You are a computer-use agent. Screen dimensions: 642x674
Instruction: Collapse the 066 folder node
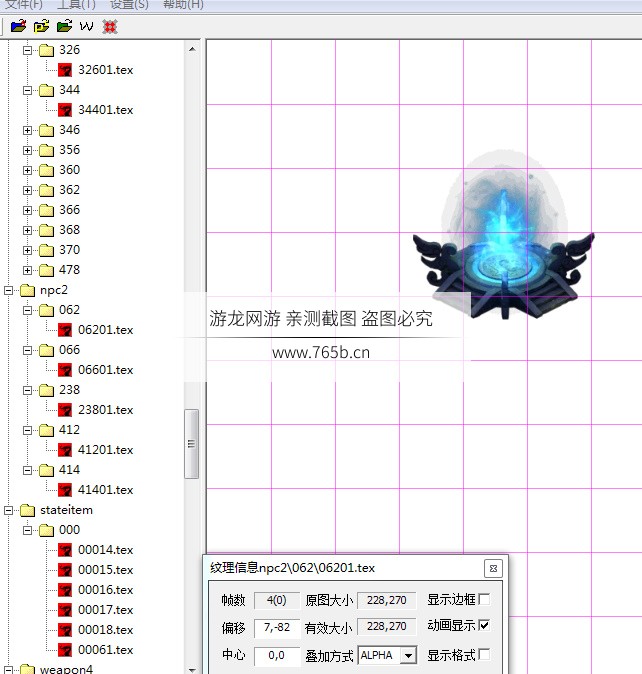[x=28, y=350]
